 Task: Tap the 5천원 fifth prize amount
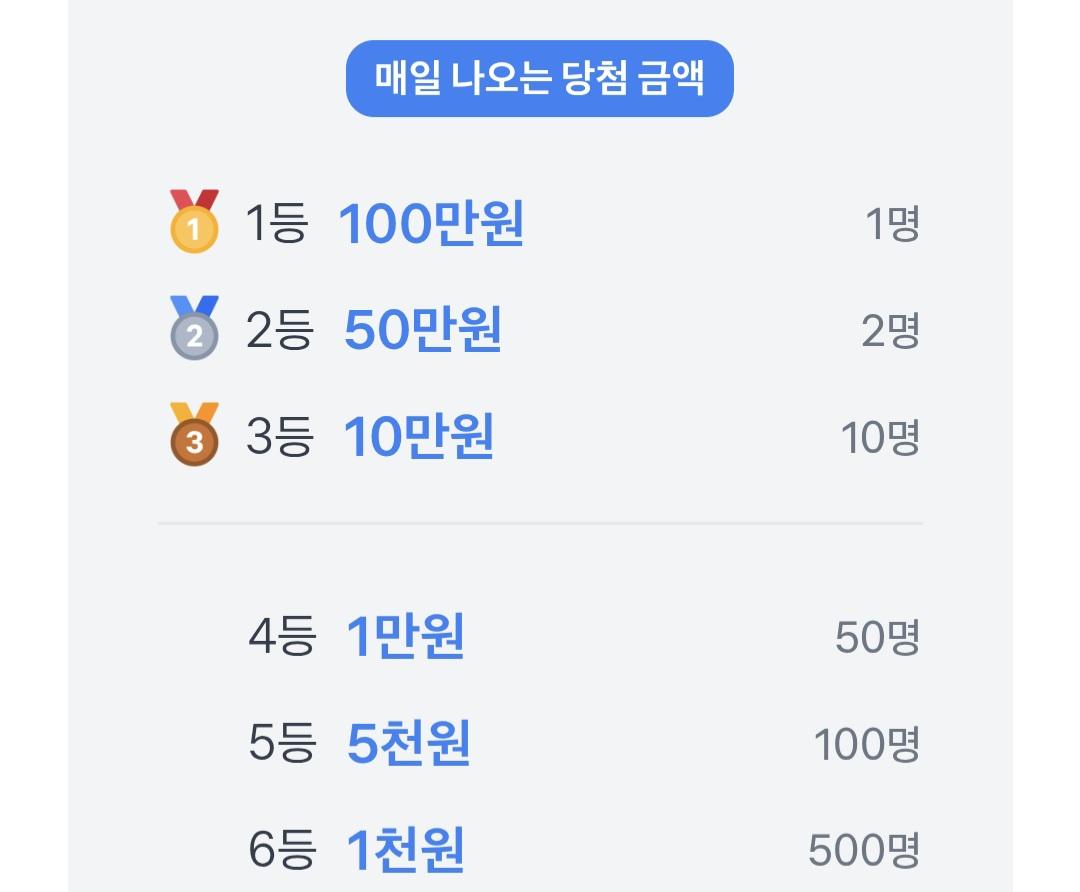[408, 744]
